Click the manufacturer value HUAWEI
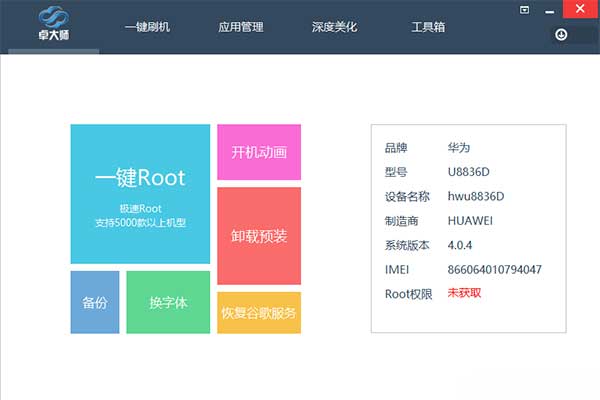Image resolution: width=600 pixels, height=400 pixels. [x=470, y=221]
